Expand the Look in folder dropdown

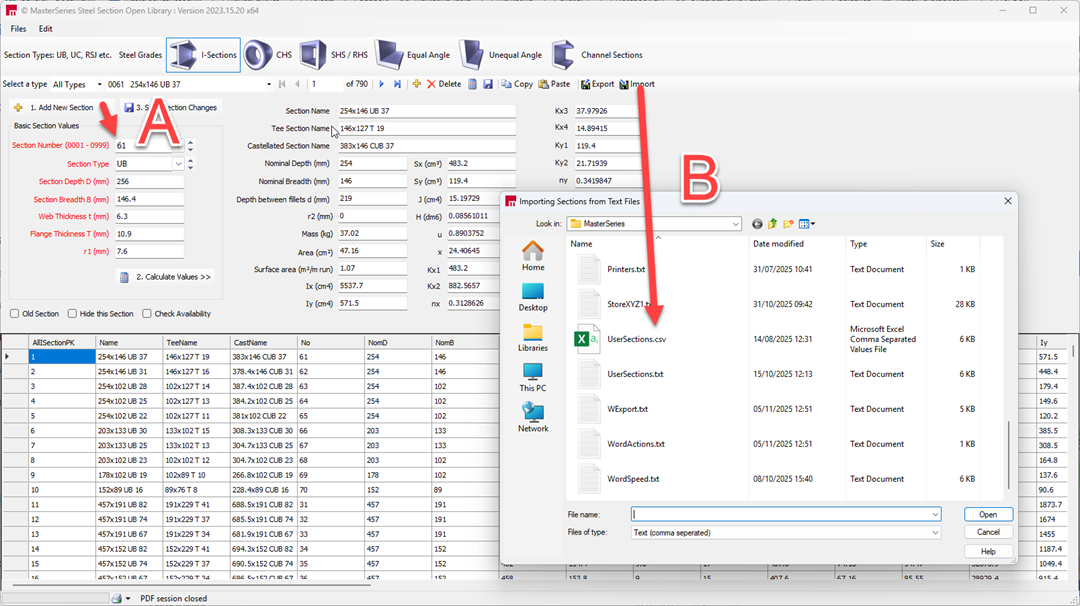[x=735, y=224]
